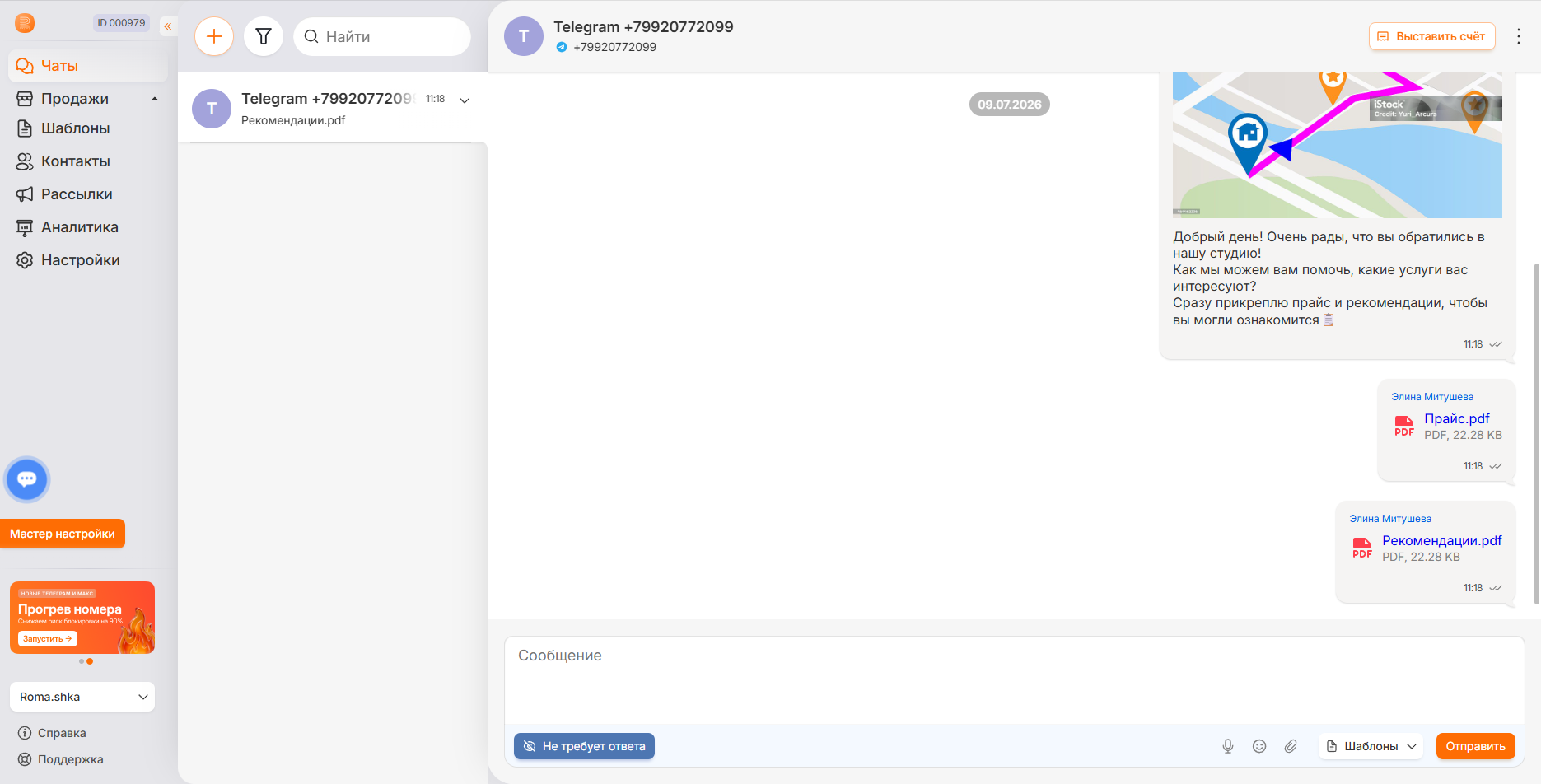The height and width of the screenshot is (784, 1541).
Task: Expand chevron on Telegram chat list item
Action: pyautogui.click(x=465, y=100)
